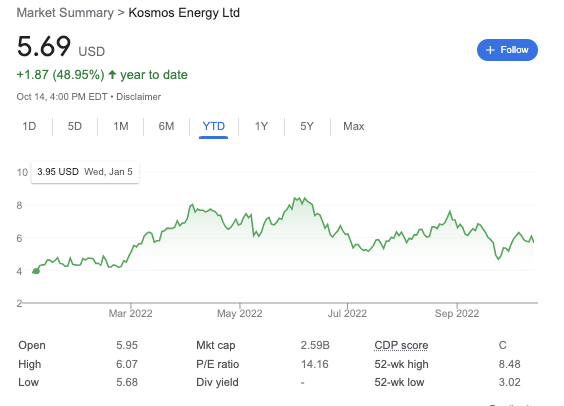Open the Market Summary breadcrumb link

[x=65, y=13]
